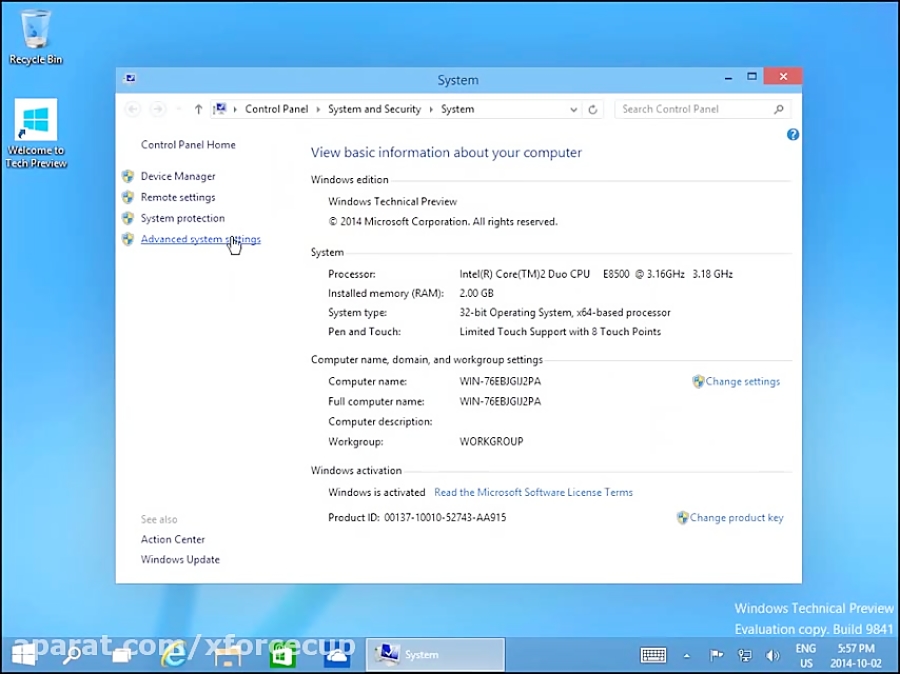This screenshot has width=900, height=674.
Task: Click the shield icon beside Device Manager
Action: (x=128, y=176)
